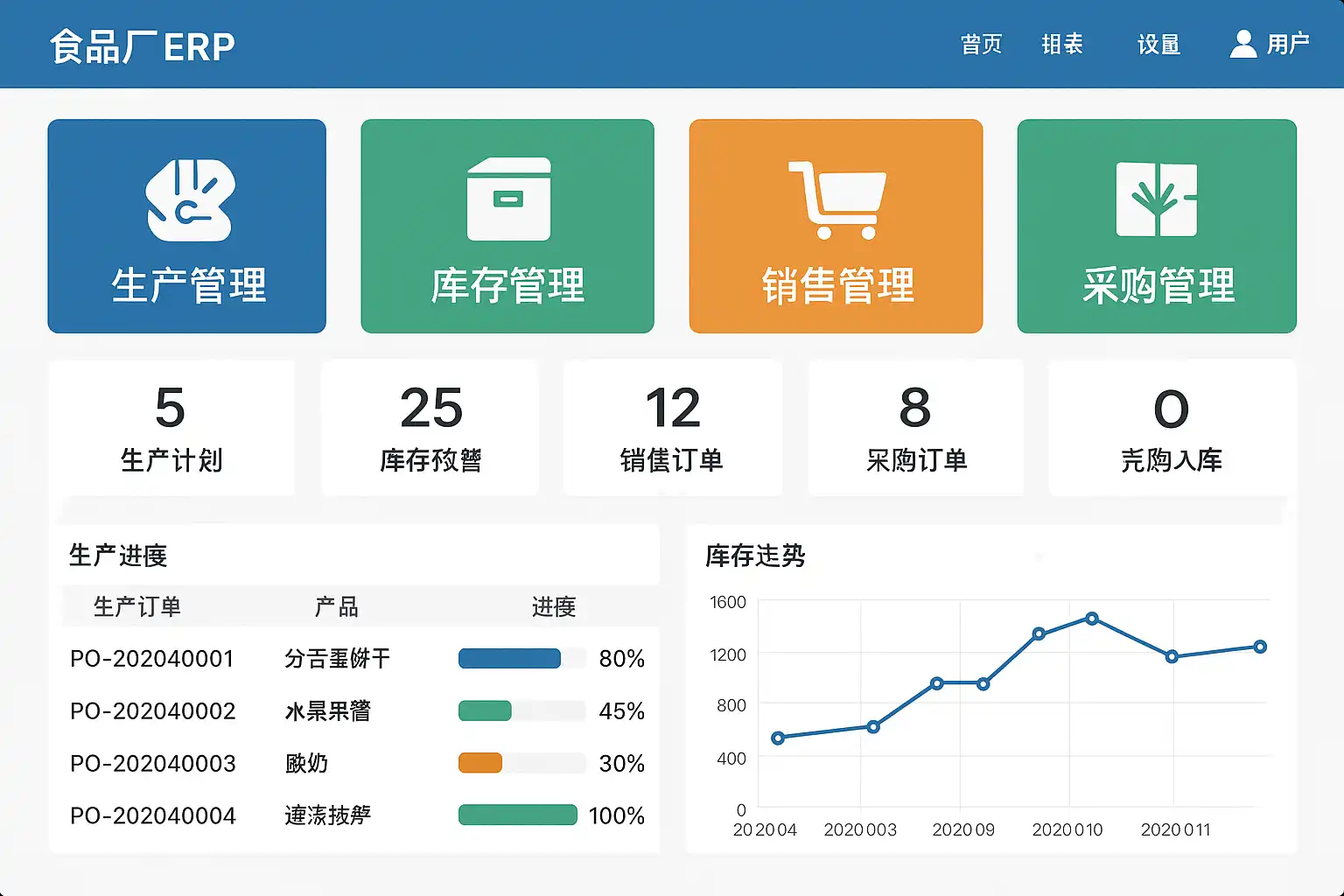Click the 800 y-axis label
This screenshot has width=1344, height=896.
point(731,705)
